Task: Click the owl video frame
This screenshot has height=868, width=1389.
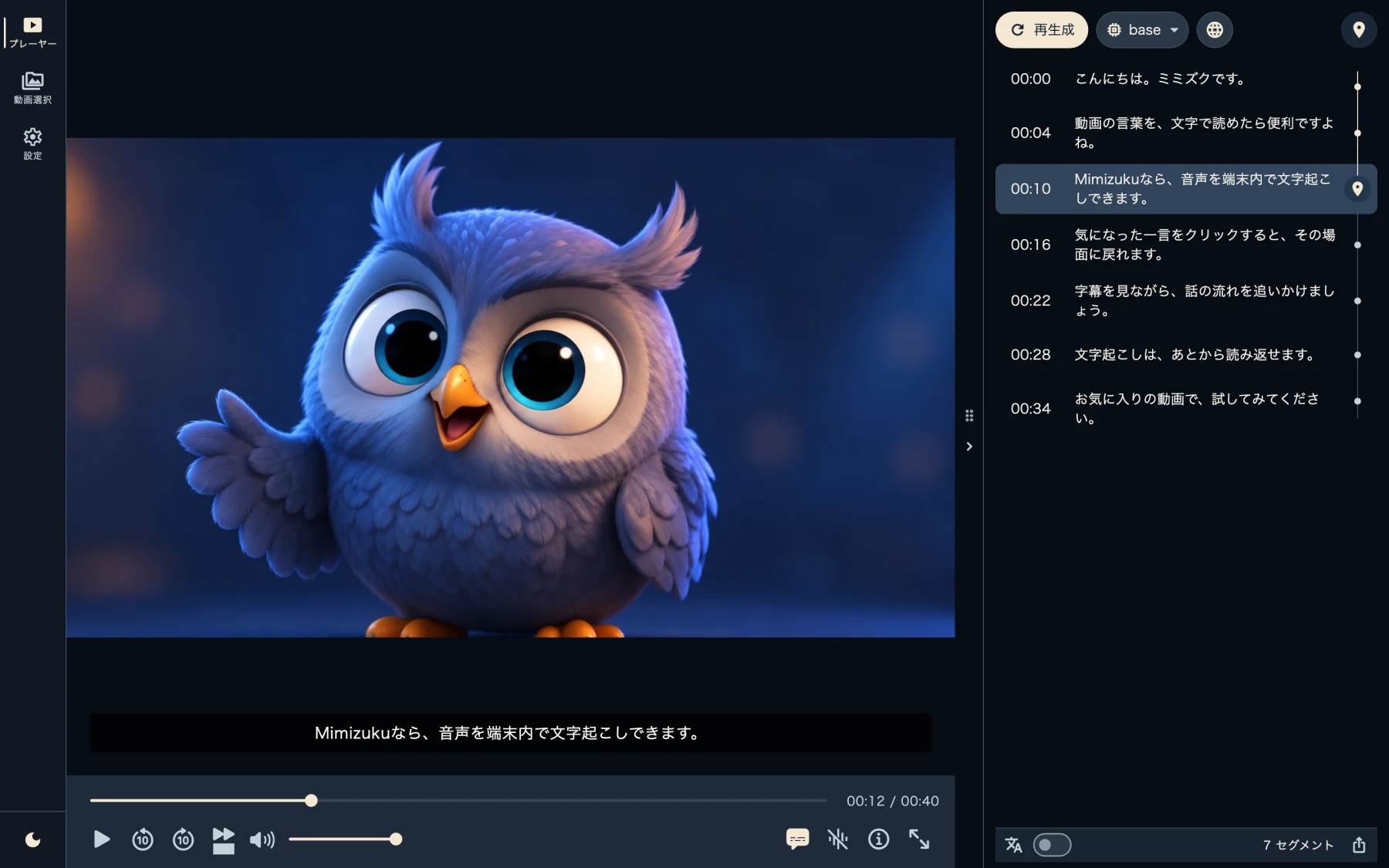Action: pyautogui.click(x=510, y=387)
